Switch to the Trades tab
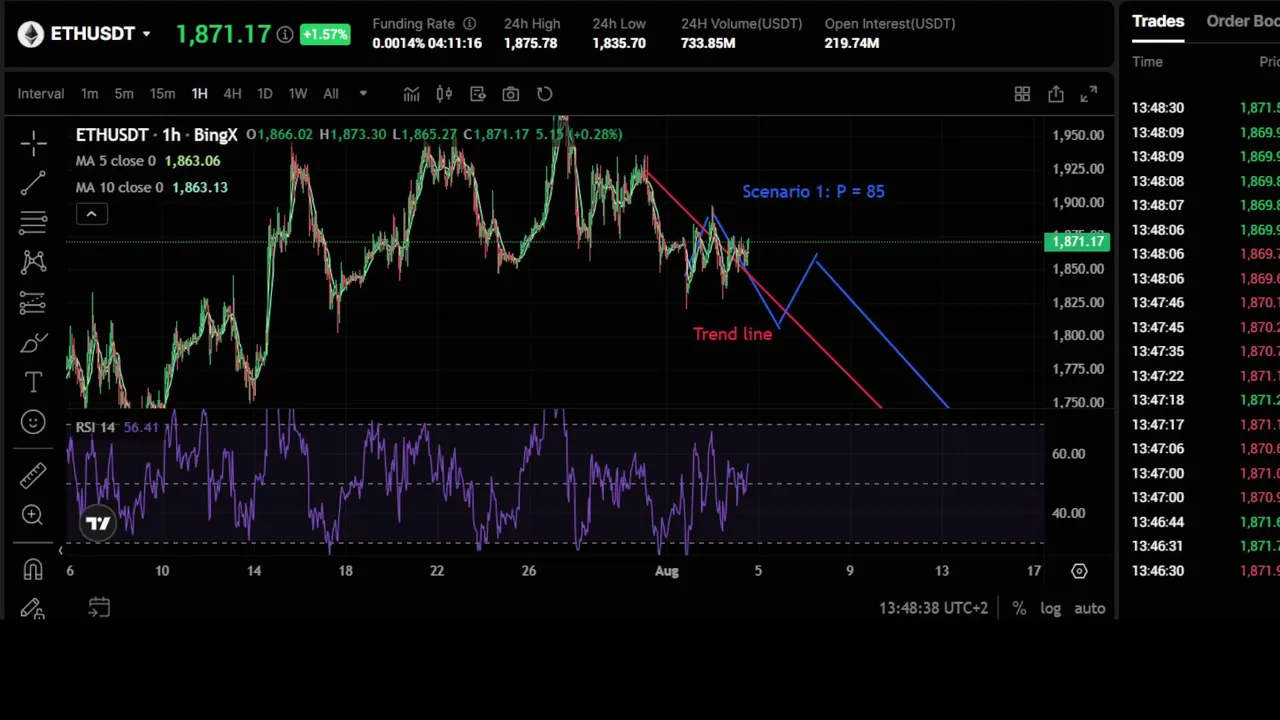The height and width of the screenshot is (720, 1280). tap(1158, 21)
